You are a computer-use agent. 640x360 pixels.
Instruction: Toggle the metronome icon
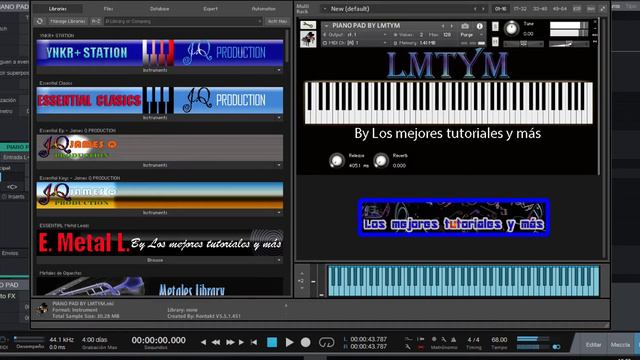[453, 340]
